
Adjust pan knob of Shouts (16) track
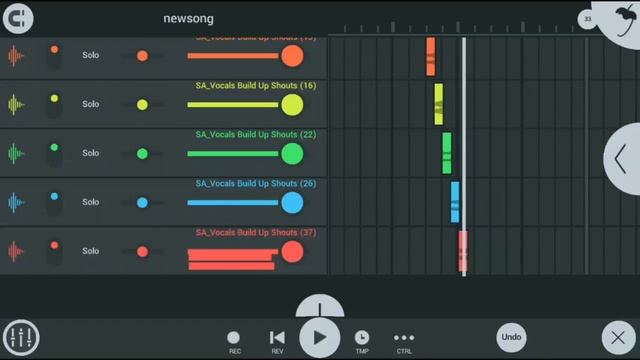coord(142,104)
